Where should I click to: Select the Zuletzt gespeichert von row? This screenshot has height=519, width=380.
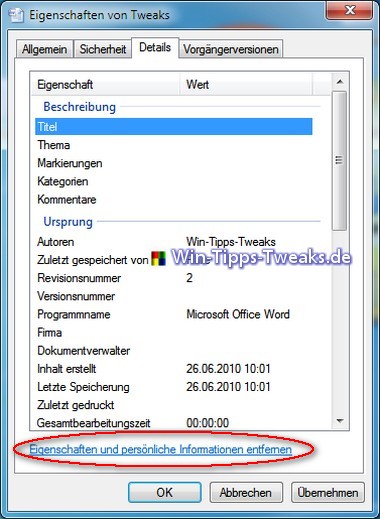click(174, 260)
